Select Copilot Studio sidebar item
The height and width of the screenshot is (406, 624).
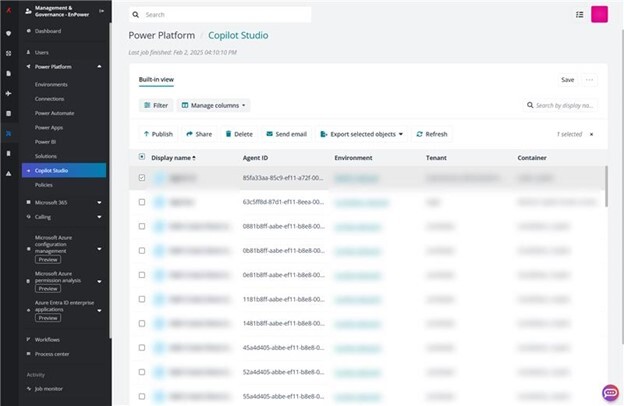[64, 170]
